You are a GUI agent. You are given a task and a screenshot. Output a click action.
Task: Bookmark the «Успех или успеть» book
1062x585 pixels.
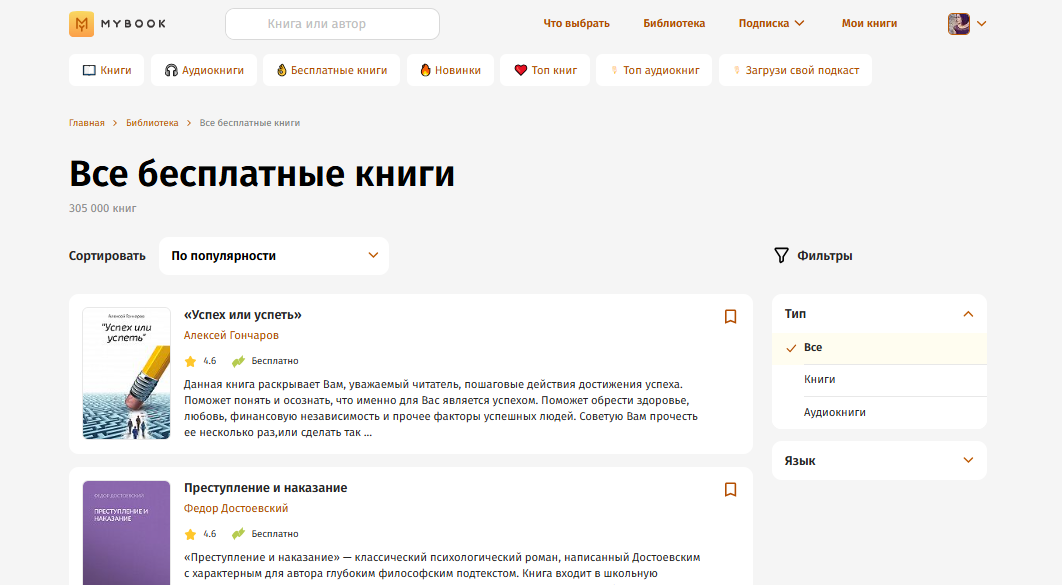(730, 316)
